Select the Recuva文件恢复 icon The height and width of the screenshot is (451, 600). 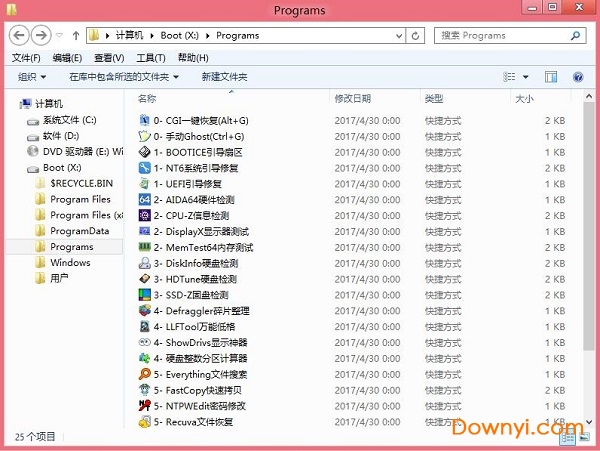click(x=144, y=422)
